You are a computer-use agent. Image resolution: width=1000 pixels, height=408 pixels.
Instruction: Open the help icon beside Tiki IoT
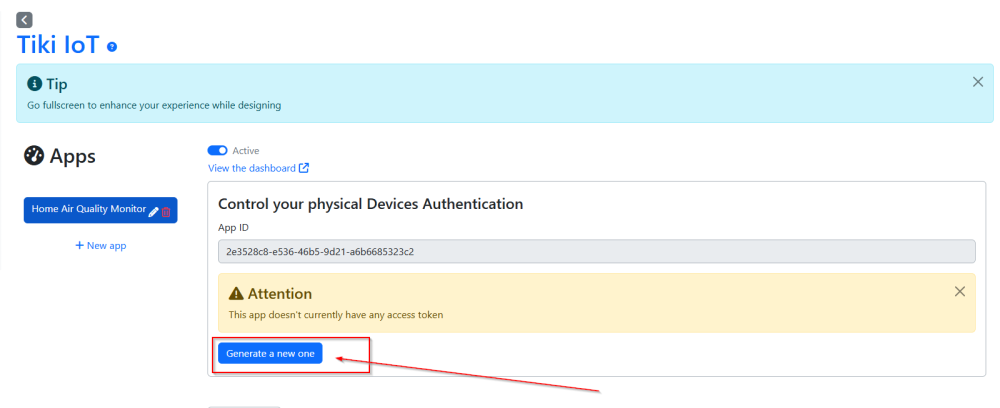click(x=112, y=47)
